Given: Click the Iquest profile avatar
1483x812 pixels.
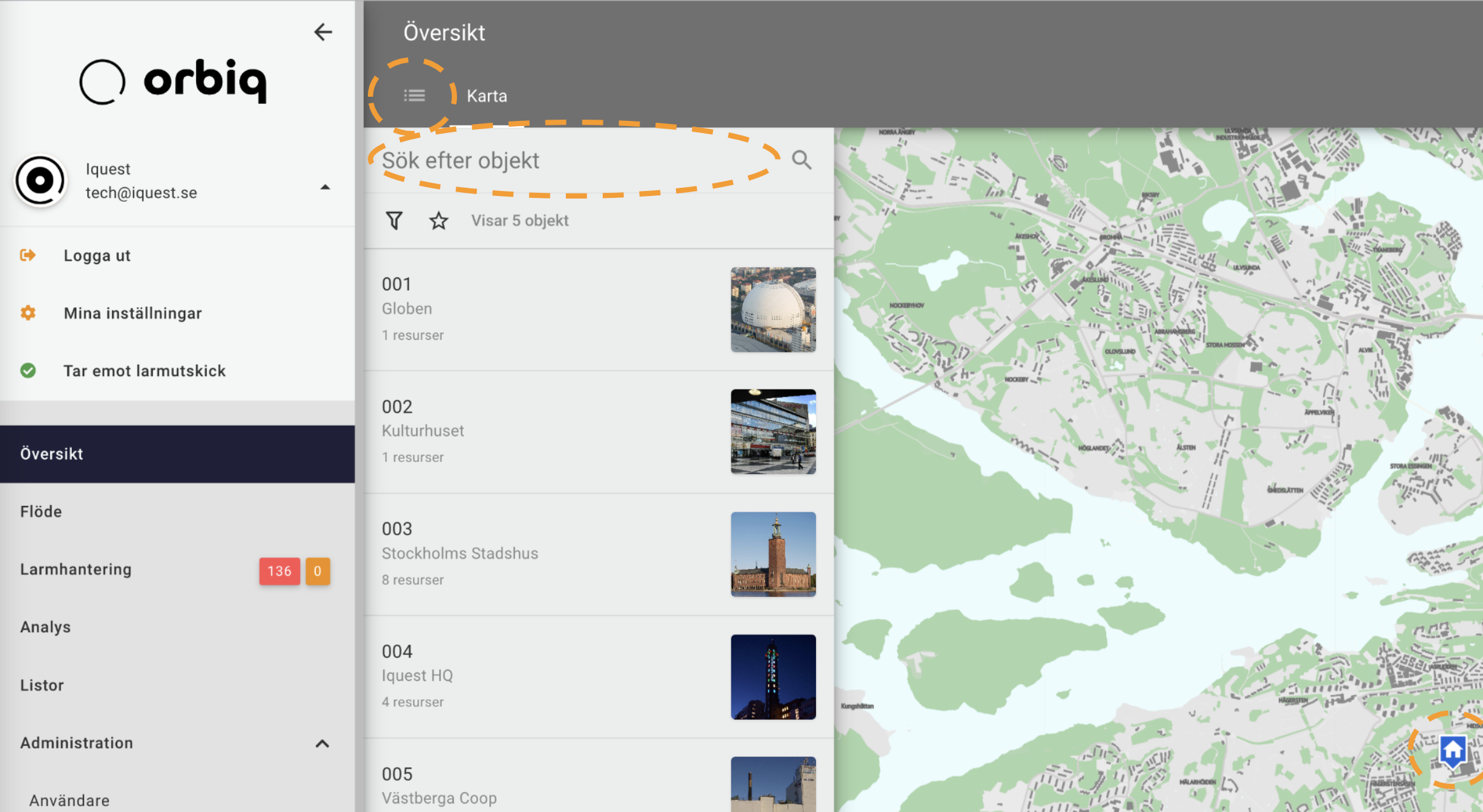Looking at the screenshot, I should pos(40,181).
